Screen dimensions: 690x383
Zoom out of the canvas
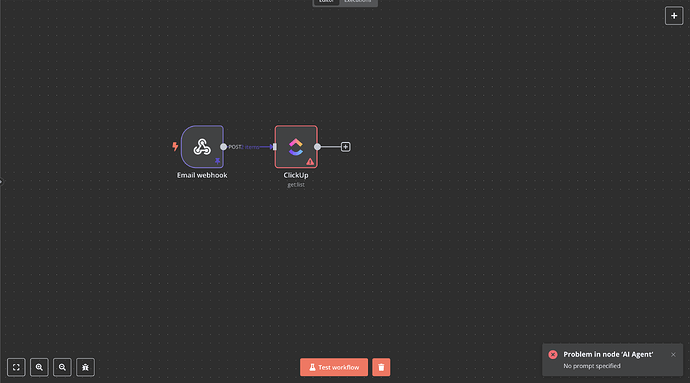pos(62,367)
